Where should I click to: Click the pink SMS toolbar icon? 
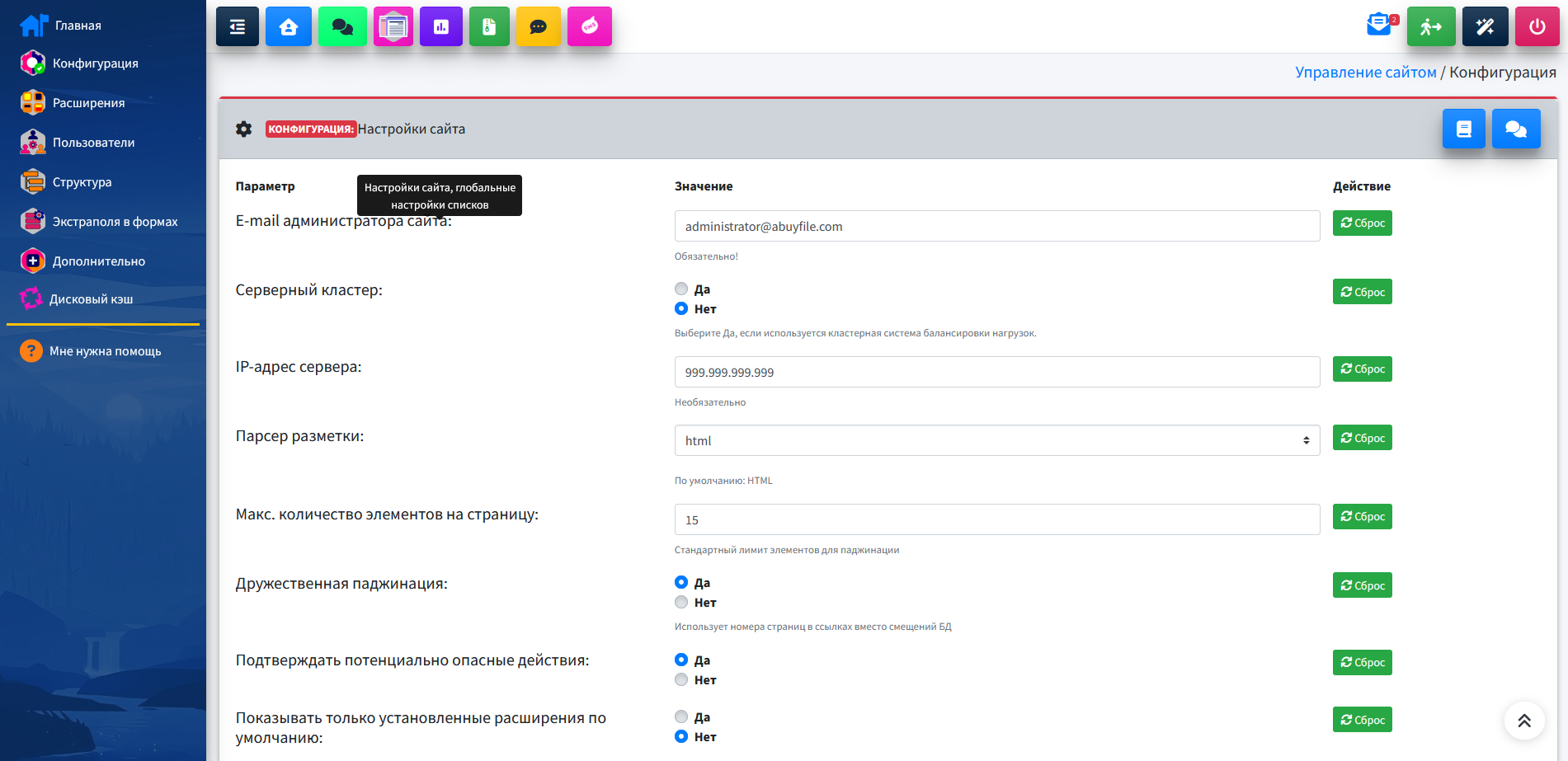590,26
